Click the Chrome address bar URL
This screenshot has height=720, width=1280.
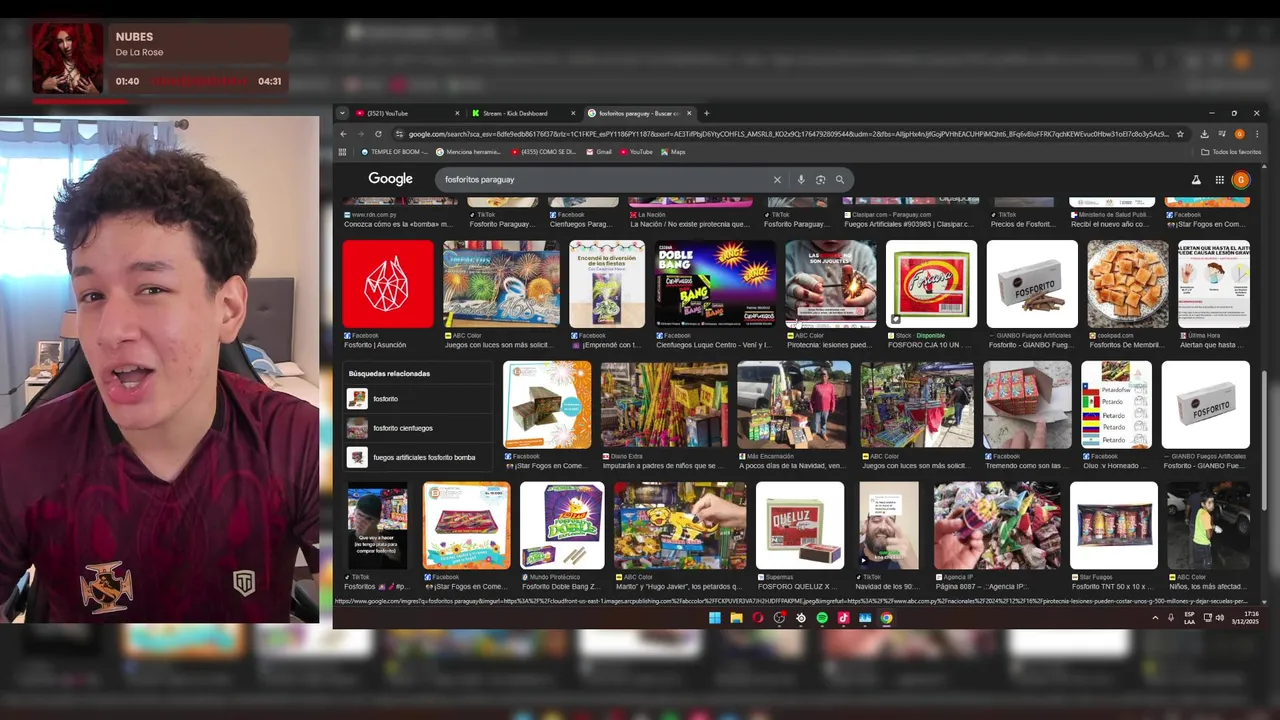tap(788, 134)
